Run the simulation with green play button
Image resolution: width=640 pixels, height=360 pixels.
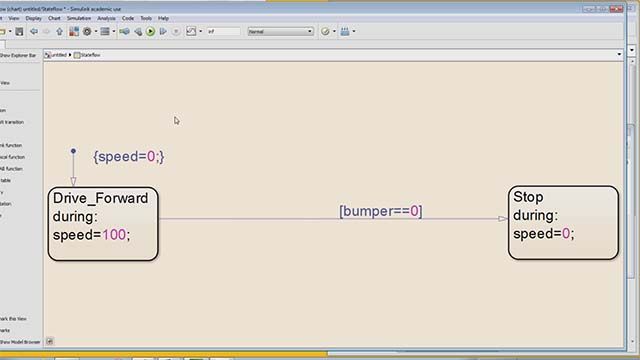click(x=150, y=31)
